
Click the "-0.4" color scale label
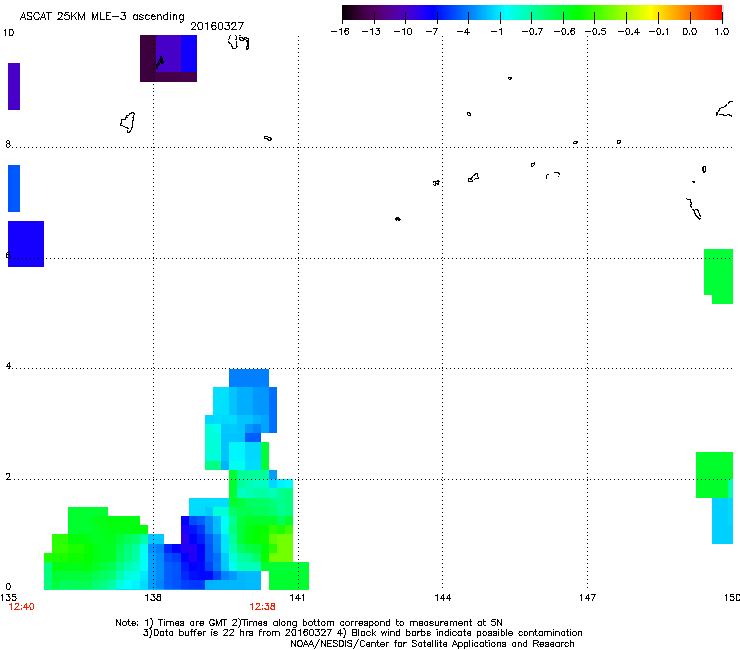click(629, 32)
